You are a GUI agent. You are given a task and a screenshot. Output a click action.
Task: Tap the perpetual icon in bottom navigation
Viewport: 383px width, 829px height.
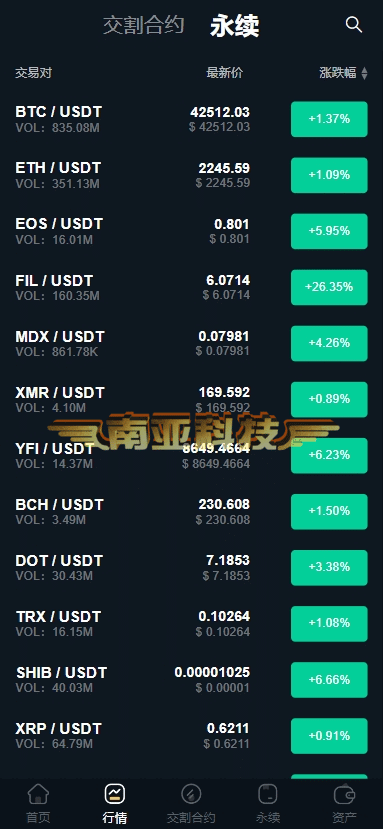(x=268, y=794)
